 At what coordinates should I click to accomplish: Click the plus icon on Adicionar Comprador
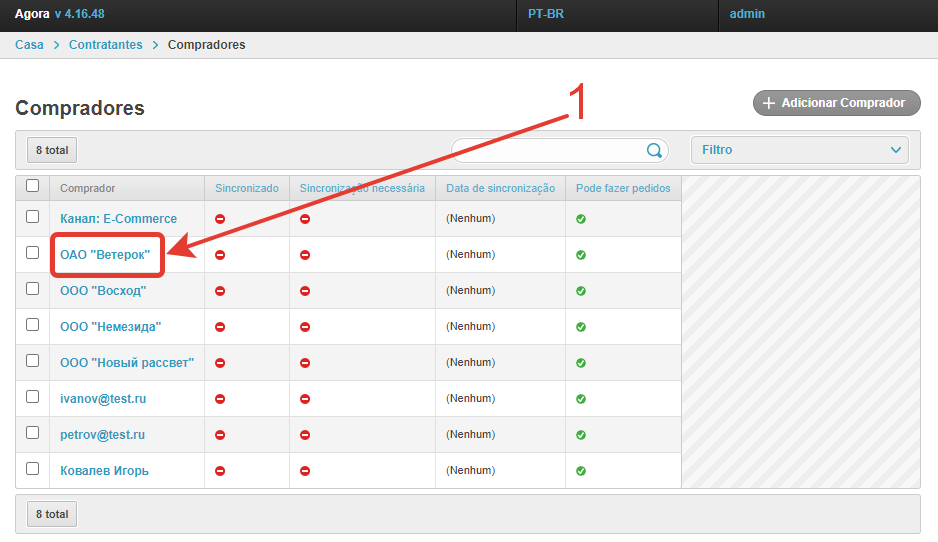(x=769, y=103)
